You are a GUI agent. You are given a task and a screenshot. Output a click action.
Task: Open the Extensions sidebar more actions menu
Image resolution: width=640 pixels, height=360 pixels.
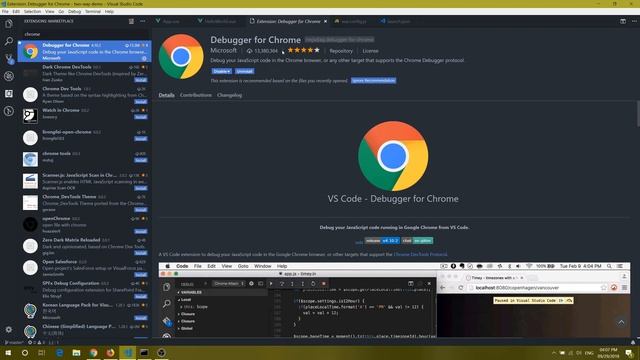pyautogui.click(x=142, y=21)
